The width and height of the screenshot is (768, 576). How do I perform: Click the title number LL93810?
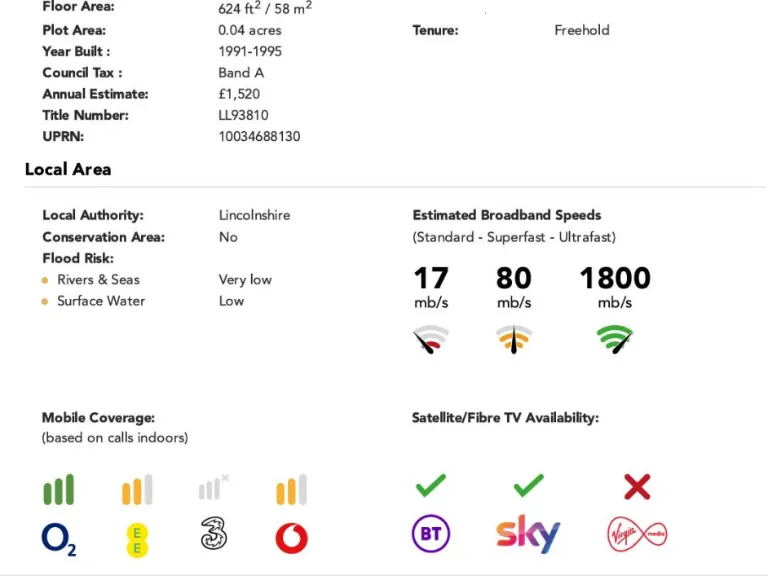(x=243, y=115)
